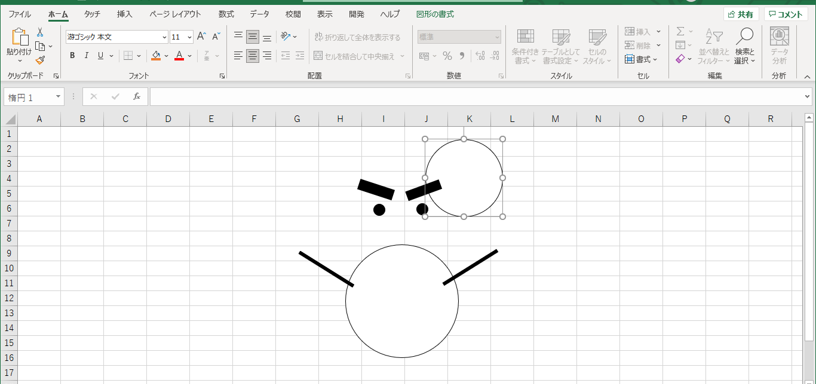Open the number format dropdown 標準
816x384 pixels.
(x=497, y=37)
